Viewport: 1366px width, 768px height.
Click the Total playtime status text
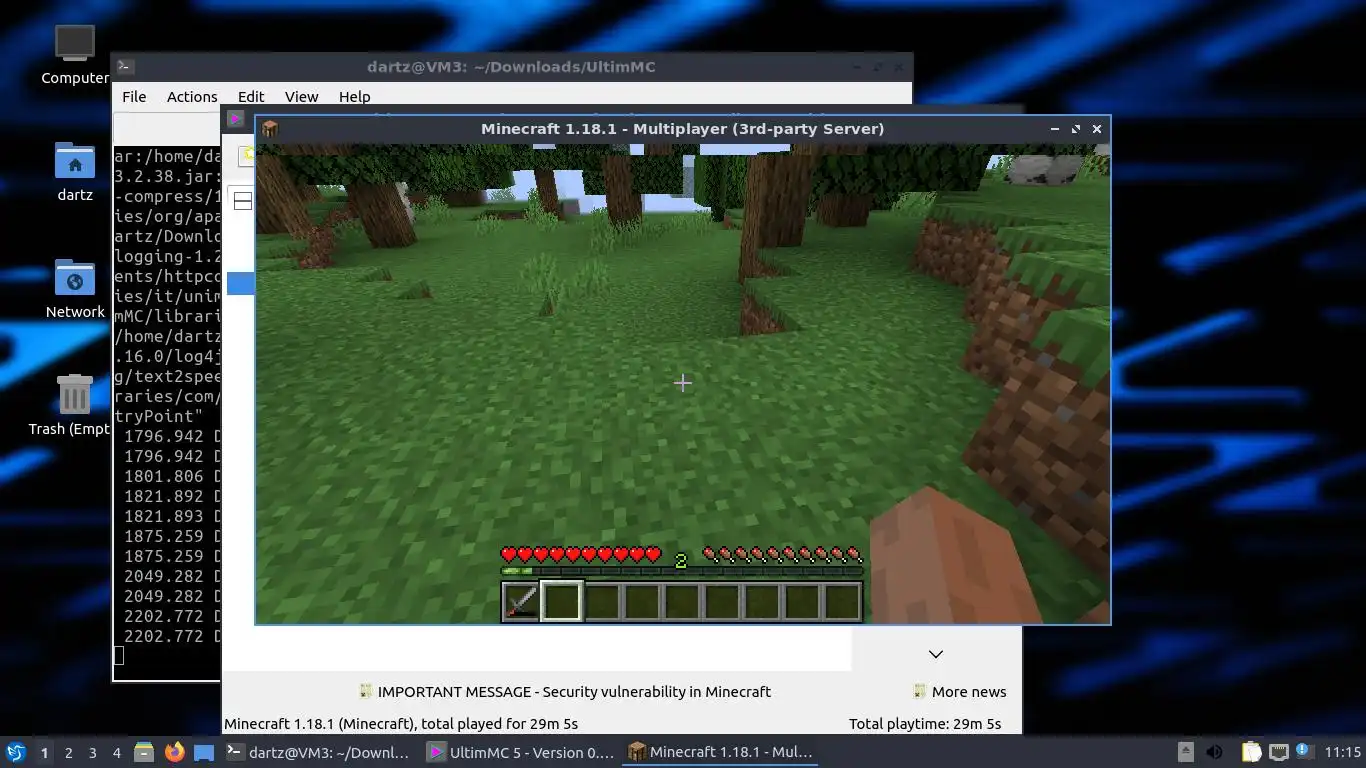(925, 723)
